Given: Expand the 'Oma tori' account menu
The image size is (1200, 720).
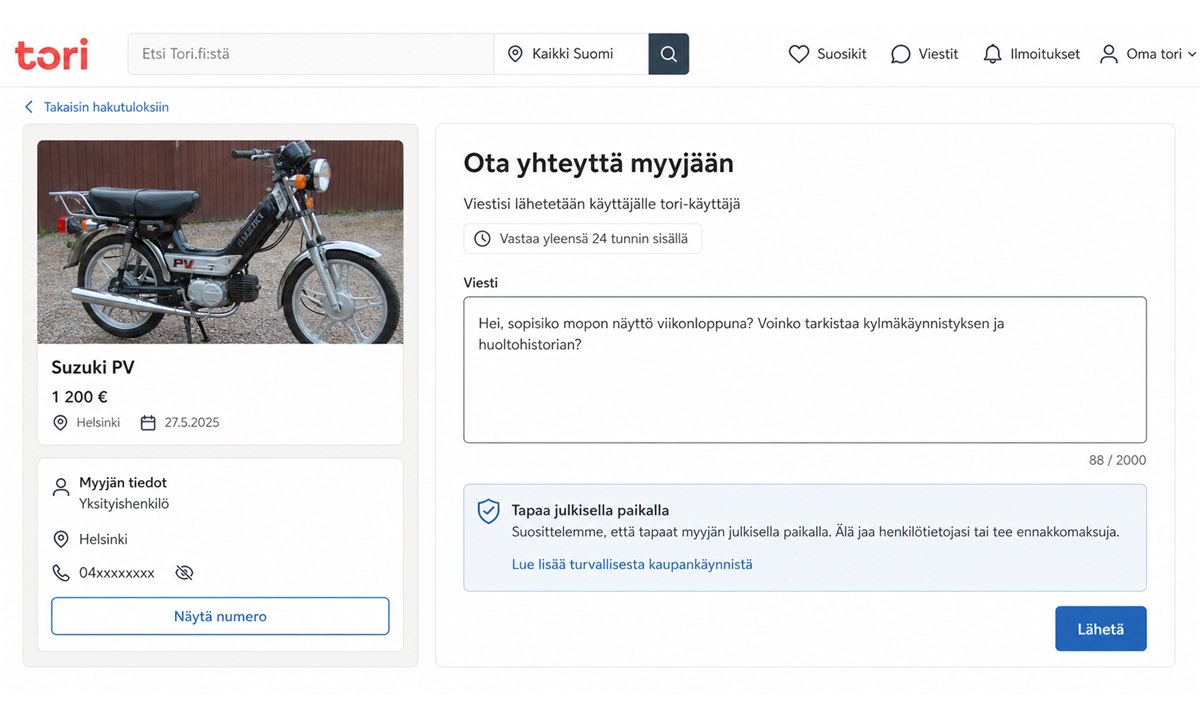Looking at the screenshot, I should coord(1148,54).
